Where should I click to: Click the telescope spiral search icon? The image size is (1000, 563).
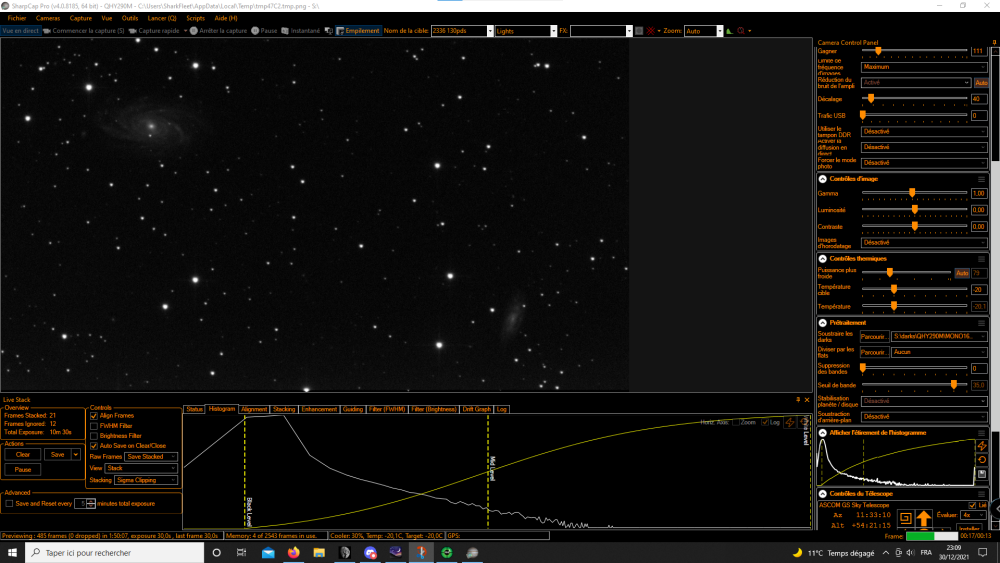coord(905,518)
